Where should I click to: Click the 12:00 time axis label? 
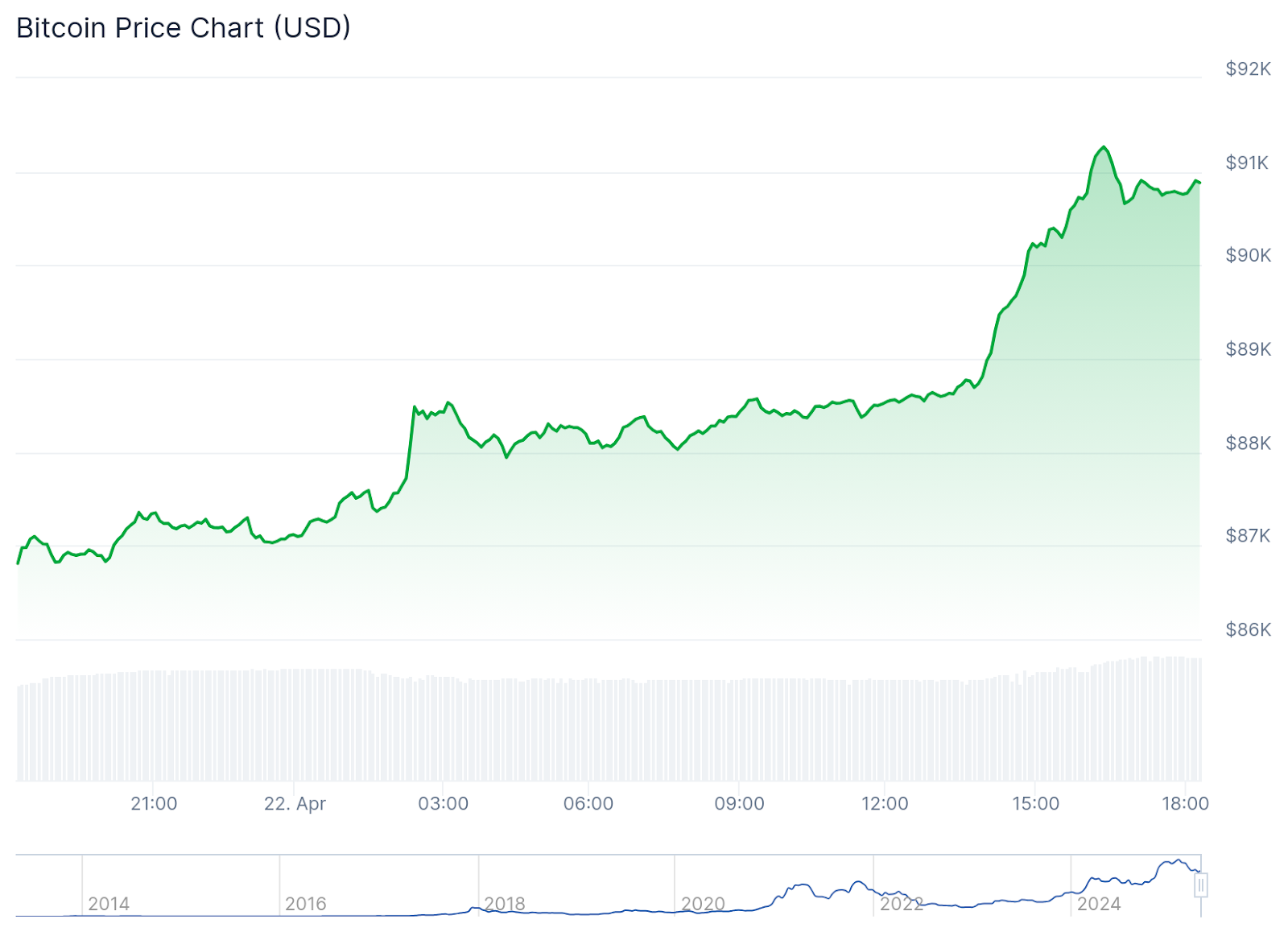point(885,803)
